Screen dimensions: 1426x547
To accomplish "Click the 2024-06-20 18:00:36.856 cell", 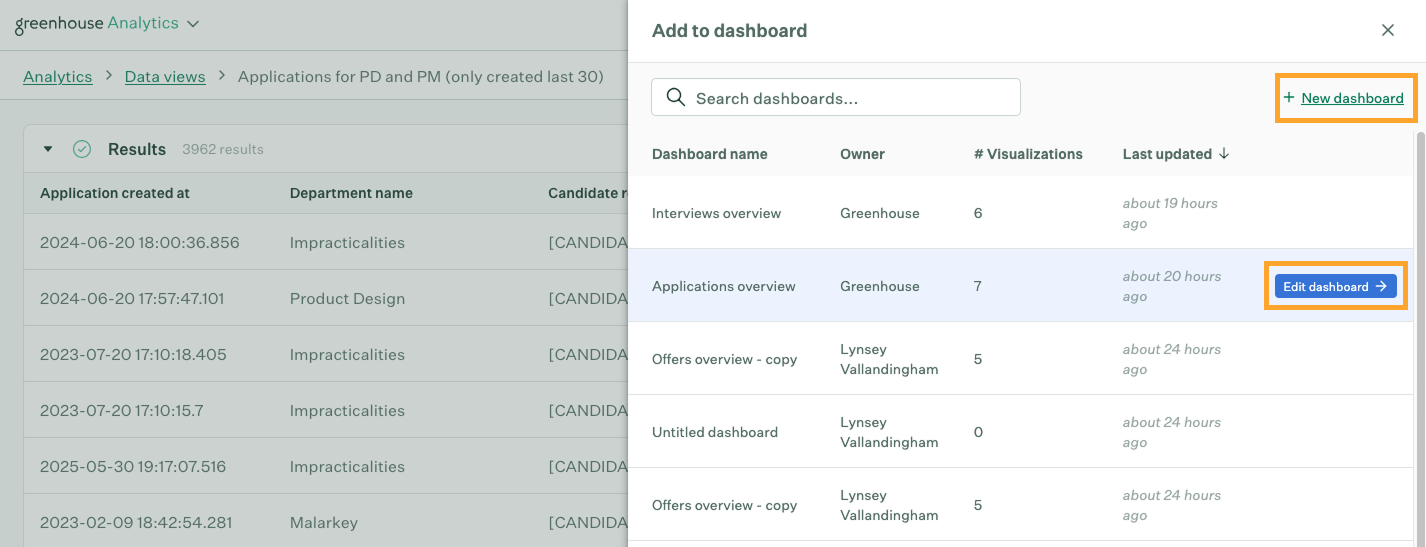I will pyautogui.click(x=140, y=242).
